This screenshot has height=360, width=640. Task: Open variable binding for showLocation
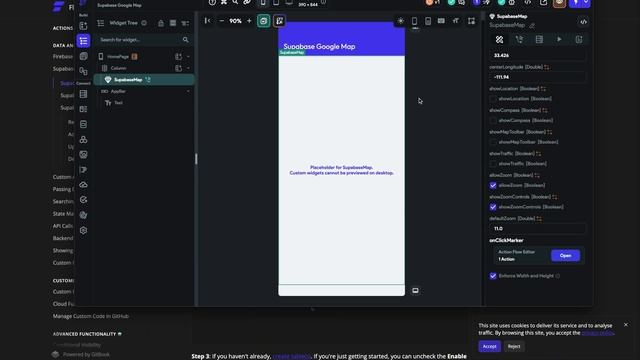click(543, 89)
